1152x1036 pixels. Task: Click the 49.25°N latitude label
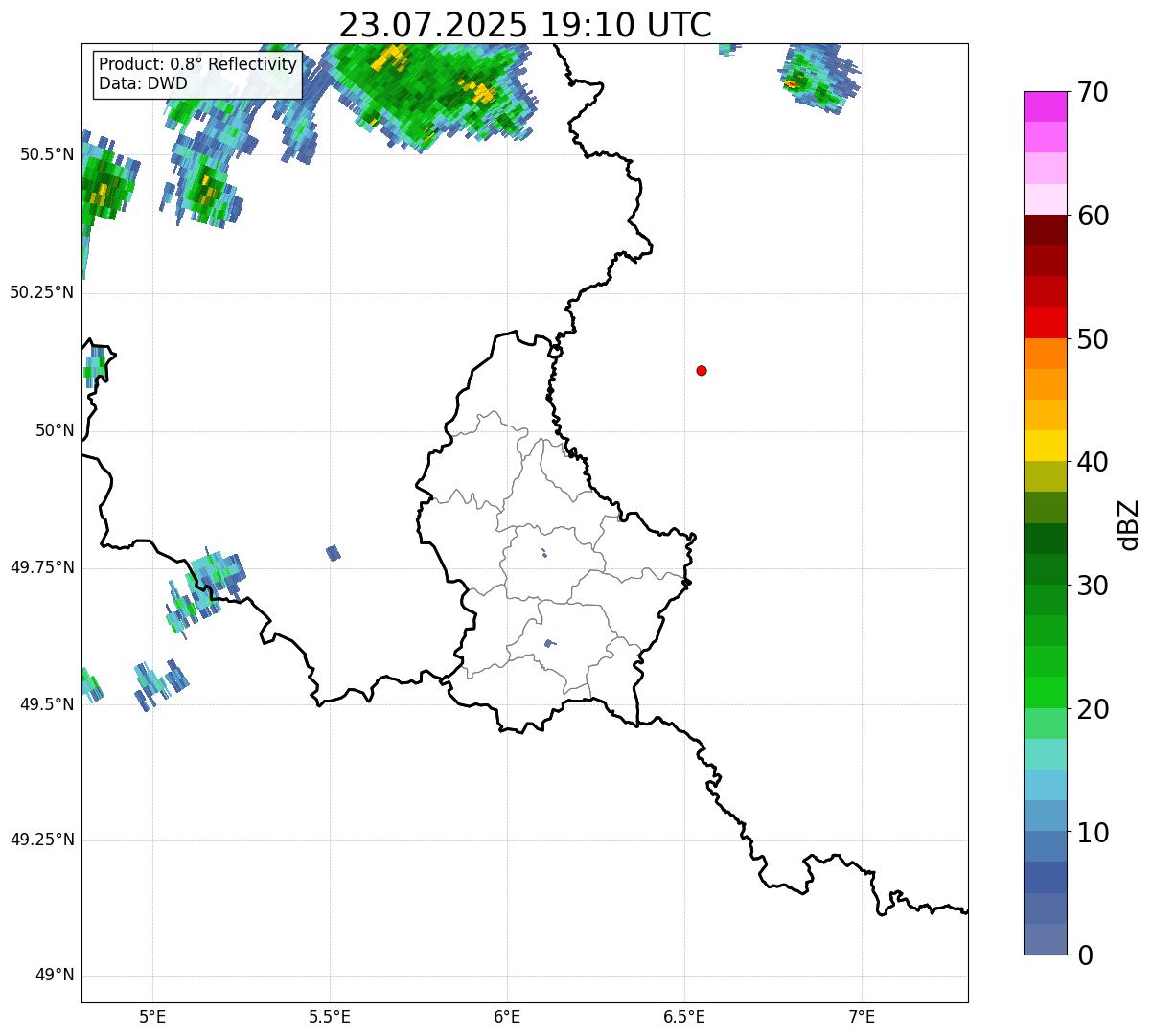point(42,840)
